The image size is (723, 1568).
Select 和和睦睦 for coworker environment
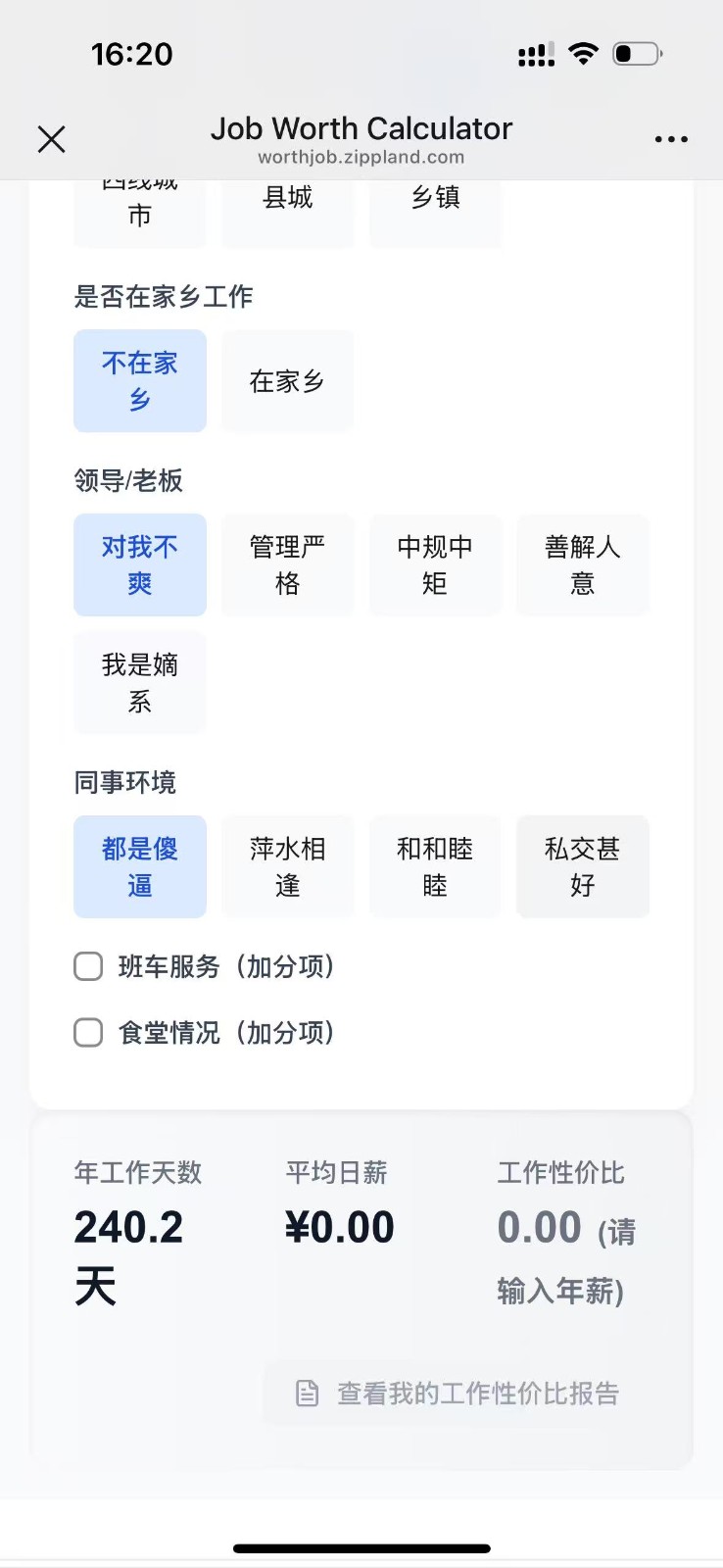tap(435, 866)
